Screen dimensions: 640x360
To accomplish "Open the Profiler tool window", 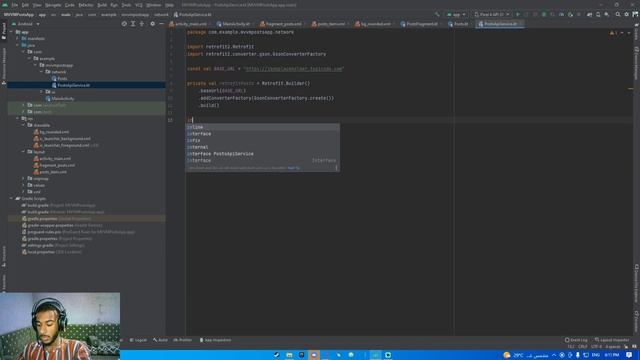I will [x=182, y=340].
